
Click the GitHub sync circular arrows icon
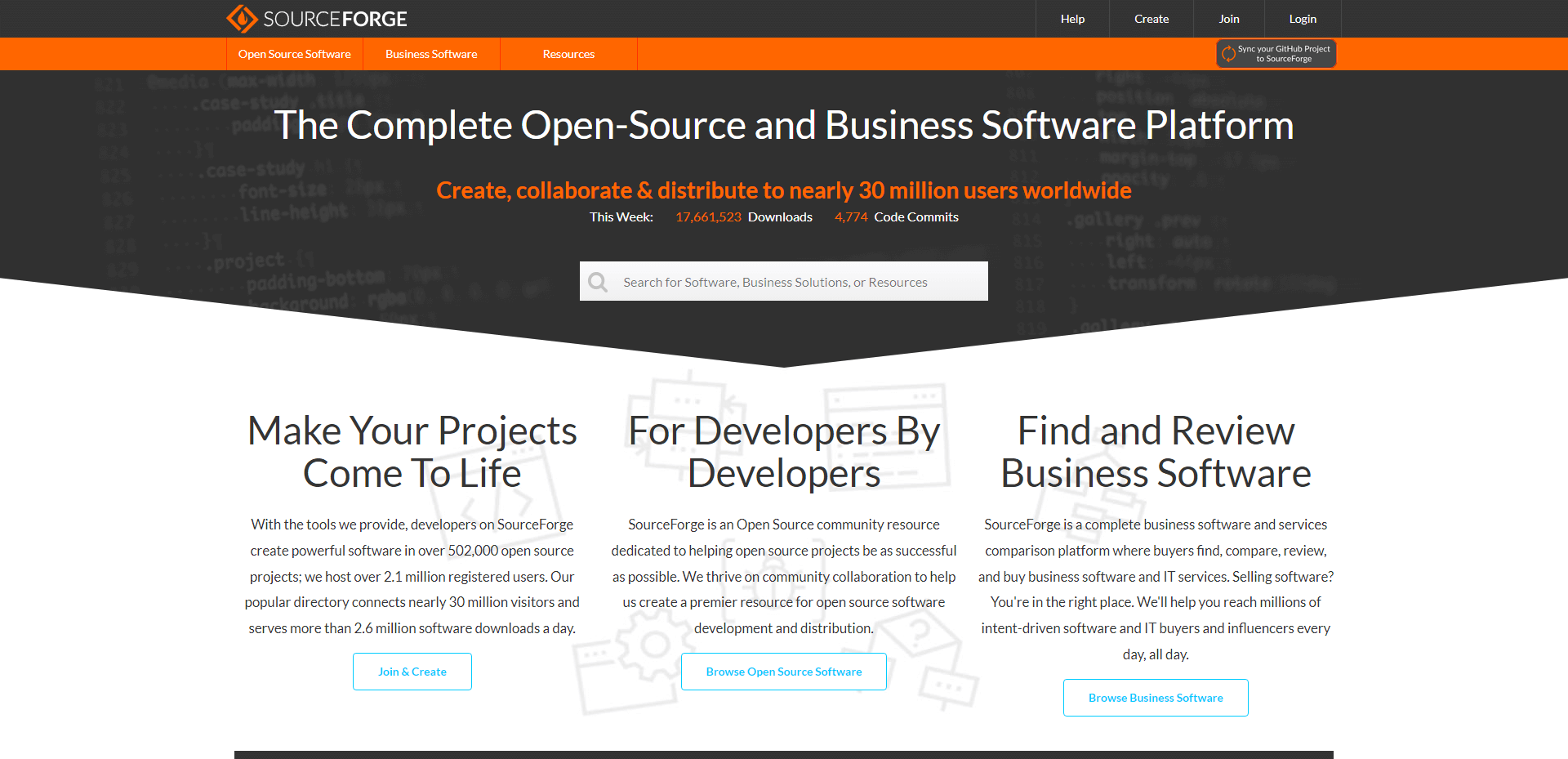coord(1228,54)
